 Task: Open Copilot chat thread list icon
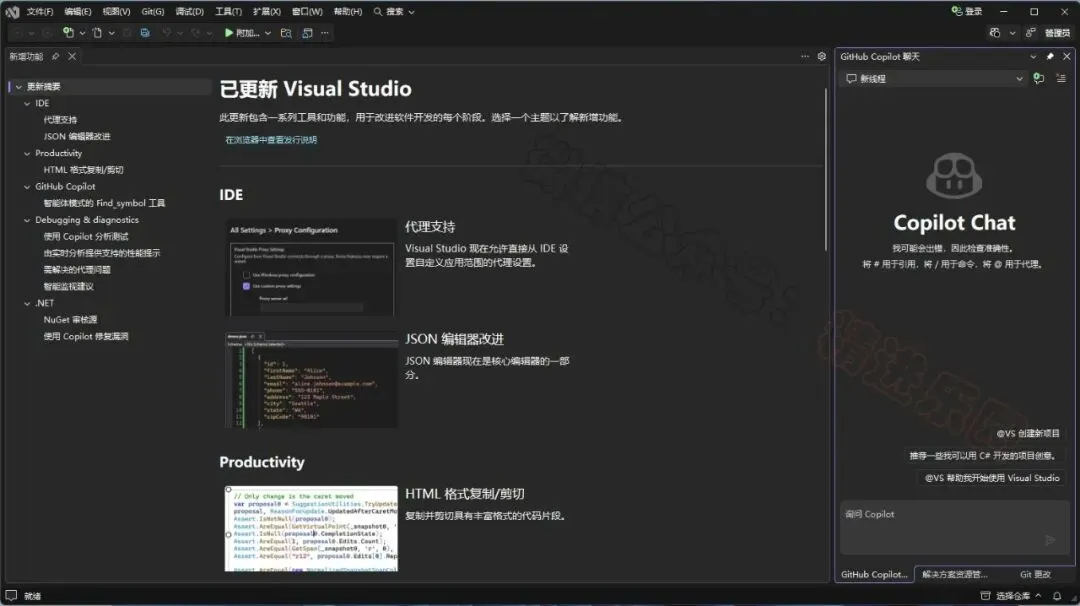[1061, 79]
